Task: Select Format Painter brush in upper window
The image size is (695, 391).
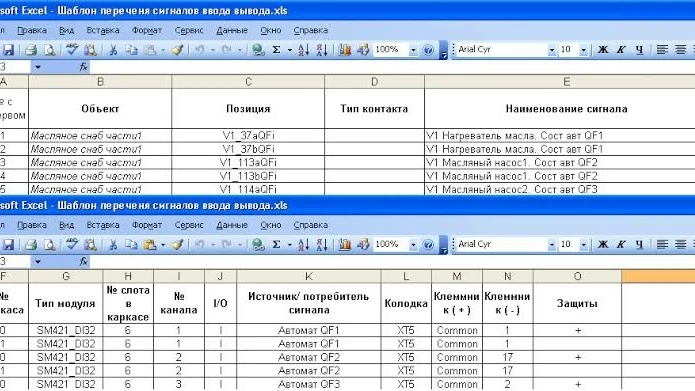Action: pyautogui.click(x=178, y=50)
